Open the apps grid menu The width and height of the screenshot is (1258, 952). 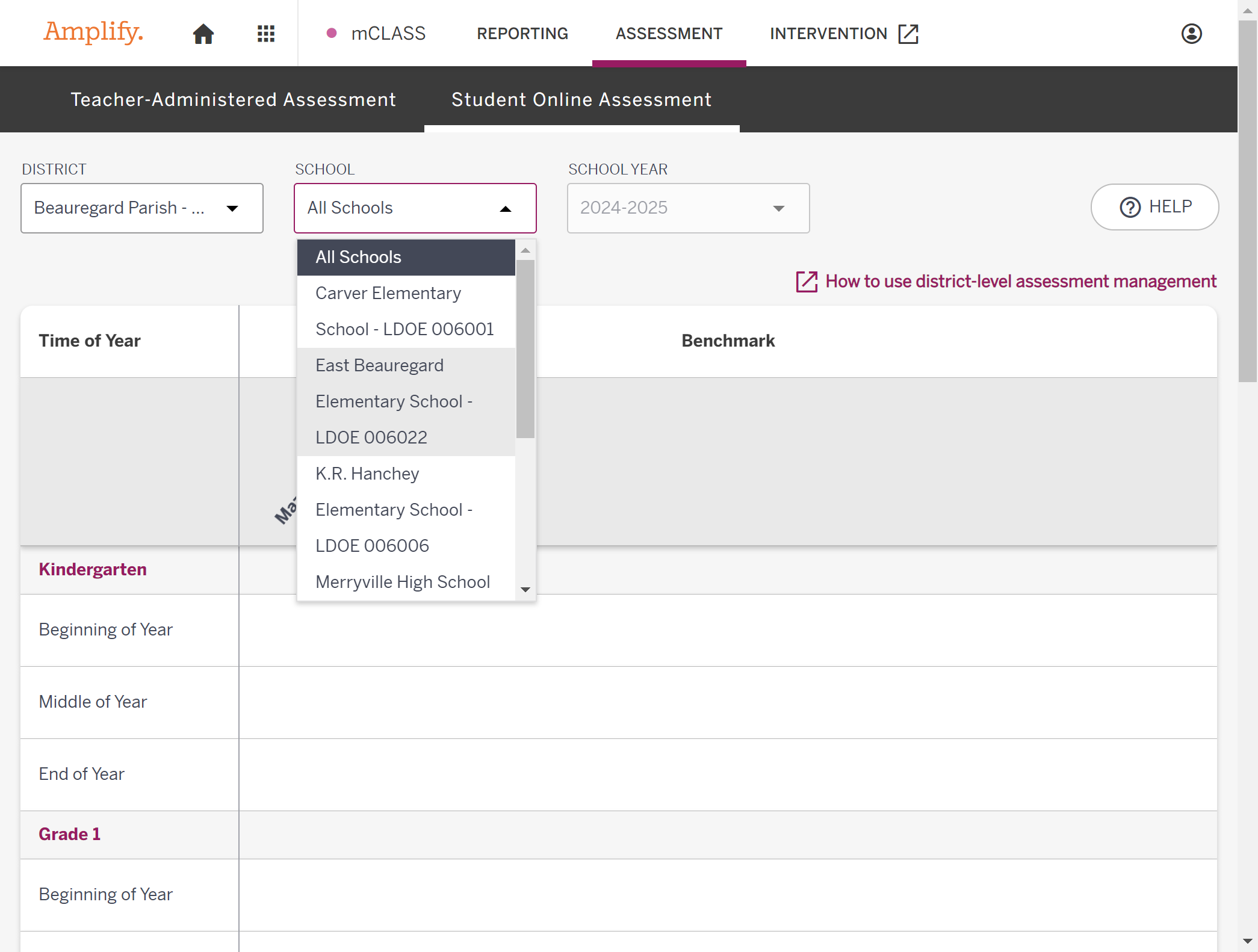pos(266,34)
